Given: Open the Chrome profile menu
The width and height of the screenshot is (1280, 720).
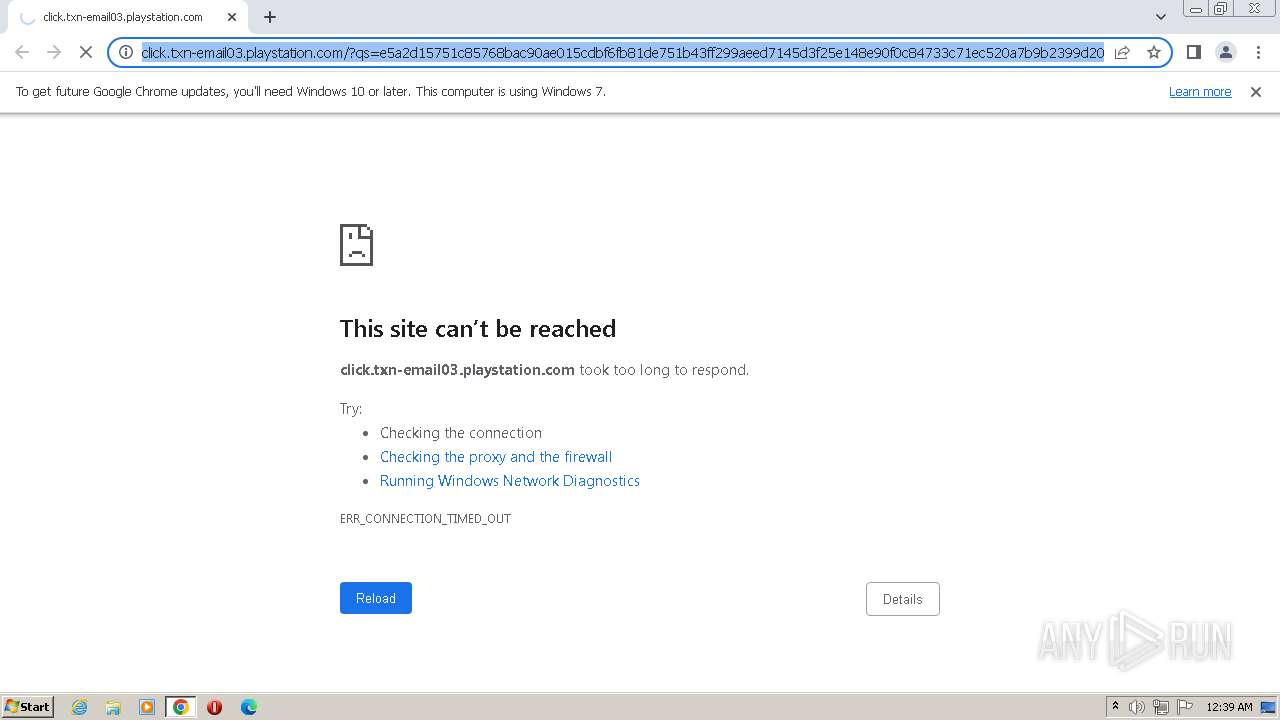Looking at the screenshot, I should click(x=1225, y=52).
